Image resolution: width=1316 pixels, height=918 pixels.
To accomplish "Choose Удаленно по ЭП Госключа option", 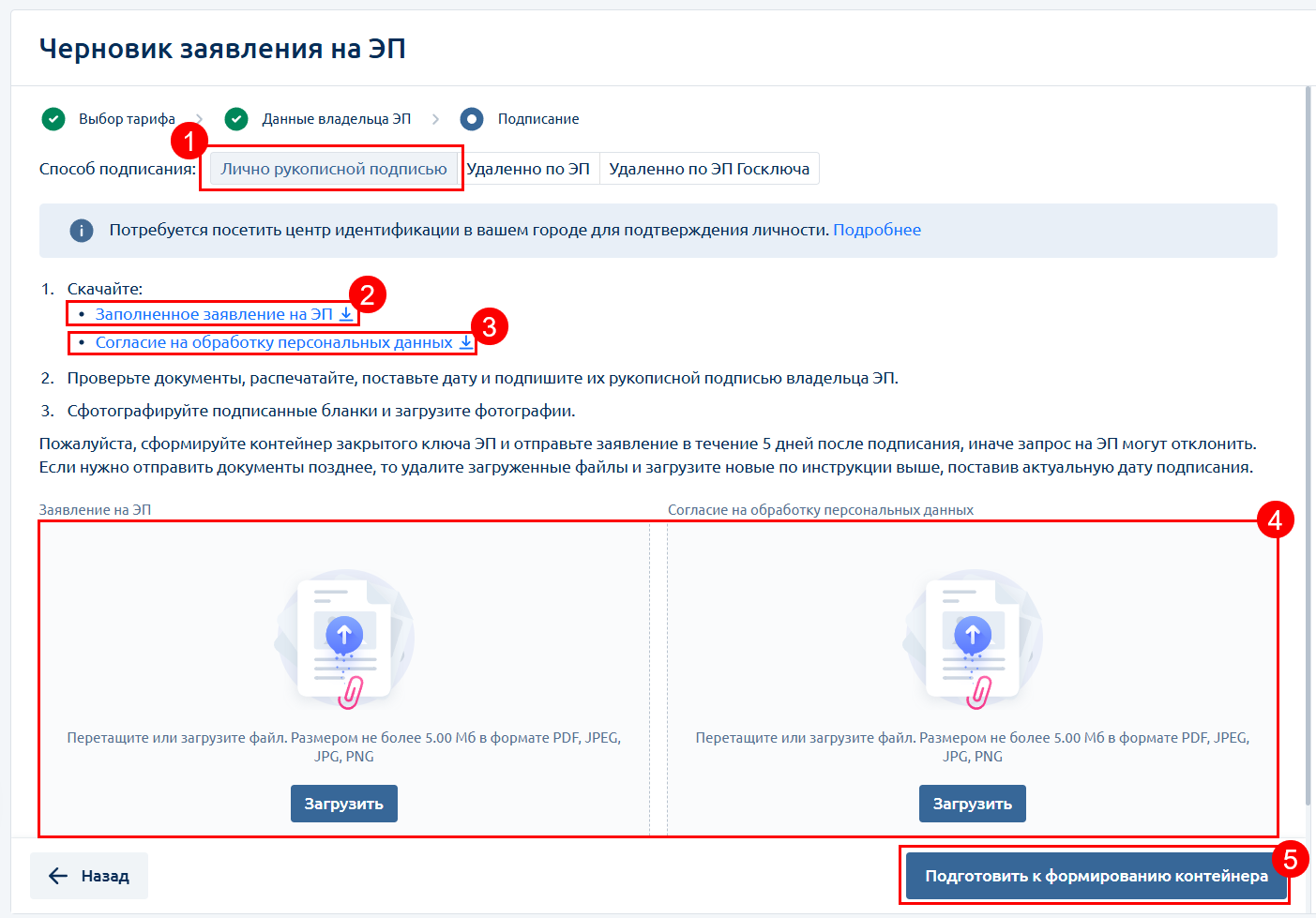I will coord(709,169).
